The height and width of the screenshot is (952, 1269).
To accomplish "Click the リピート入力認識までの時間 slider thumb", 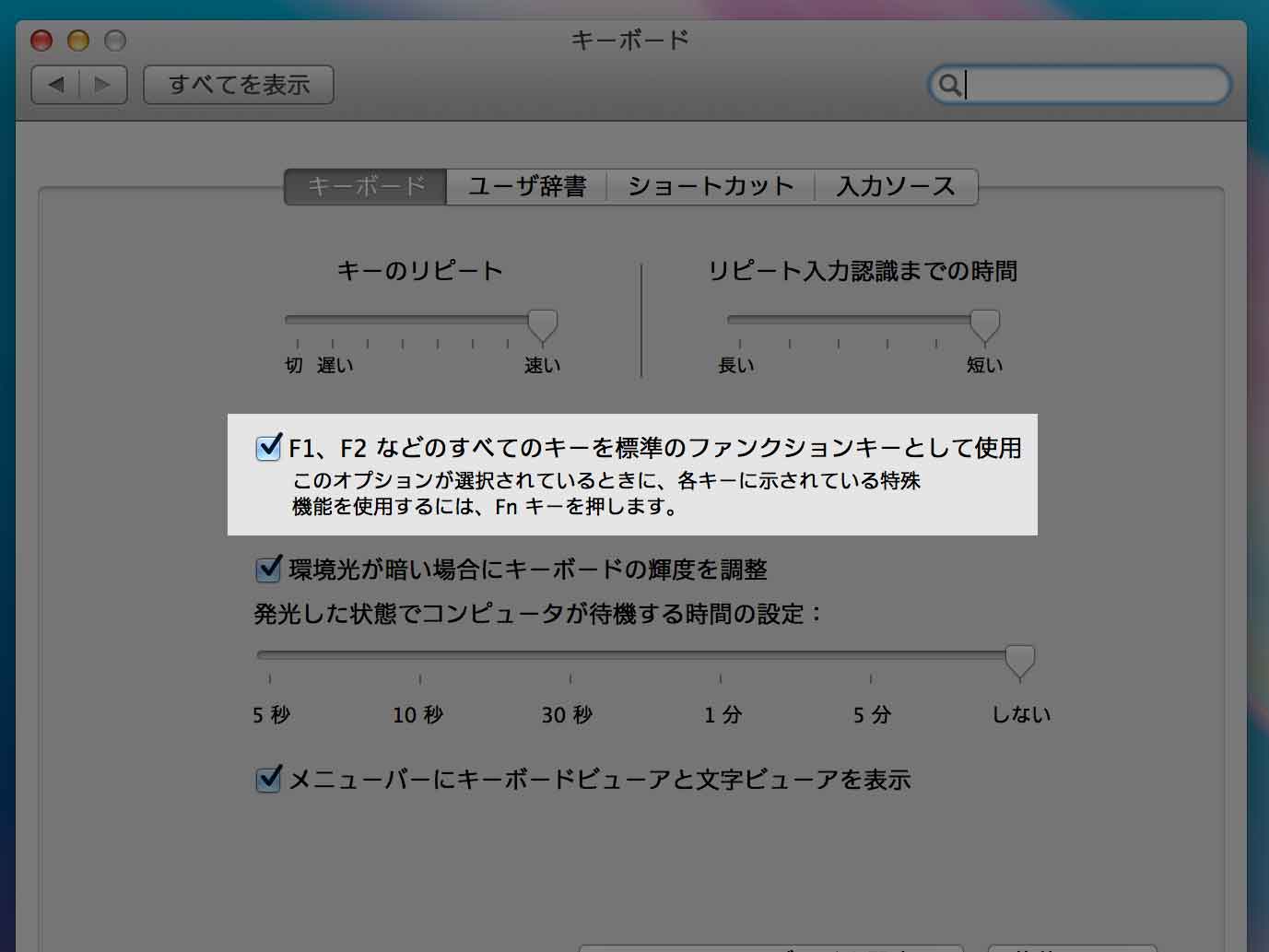I will click(x=985, y=325).
